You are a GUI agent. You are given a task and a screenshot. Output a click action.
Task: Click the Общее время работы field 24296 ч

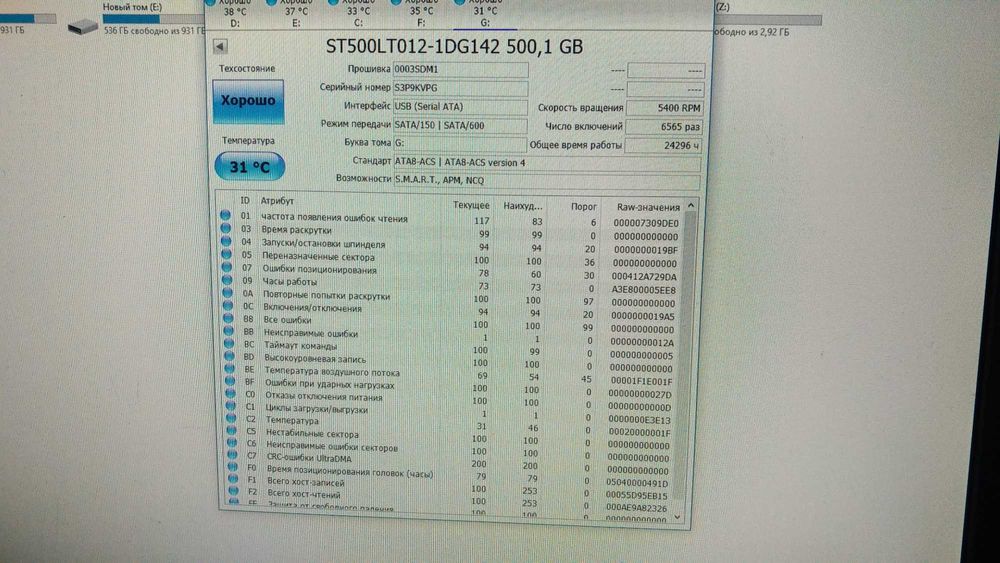pos(664,145)
